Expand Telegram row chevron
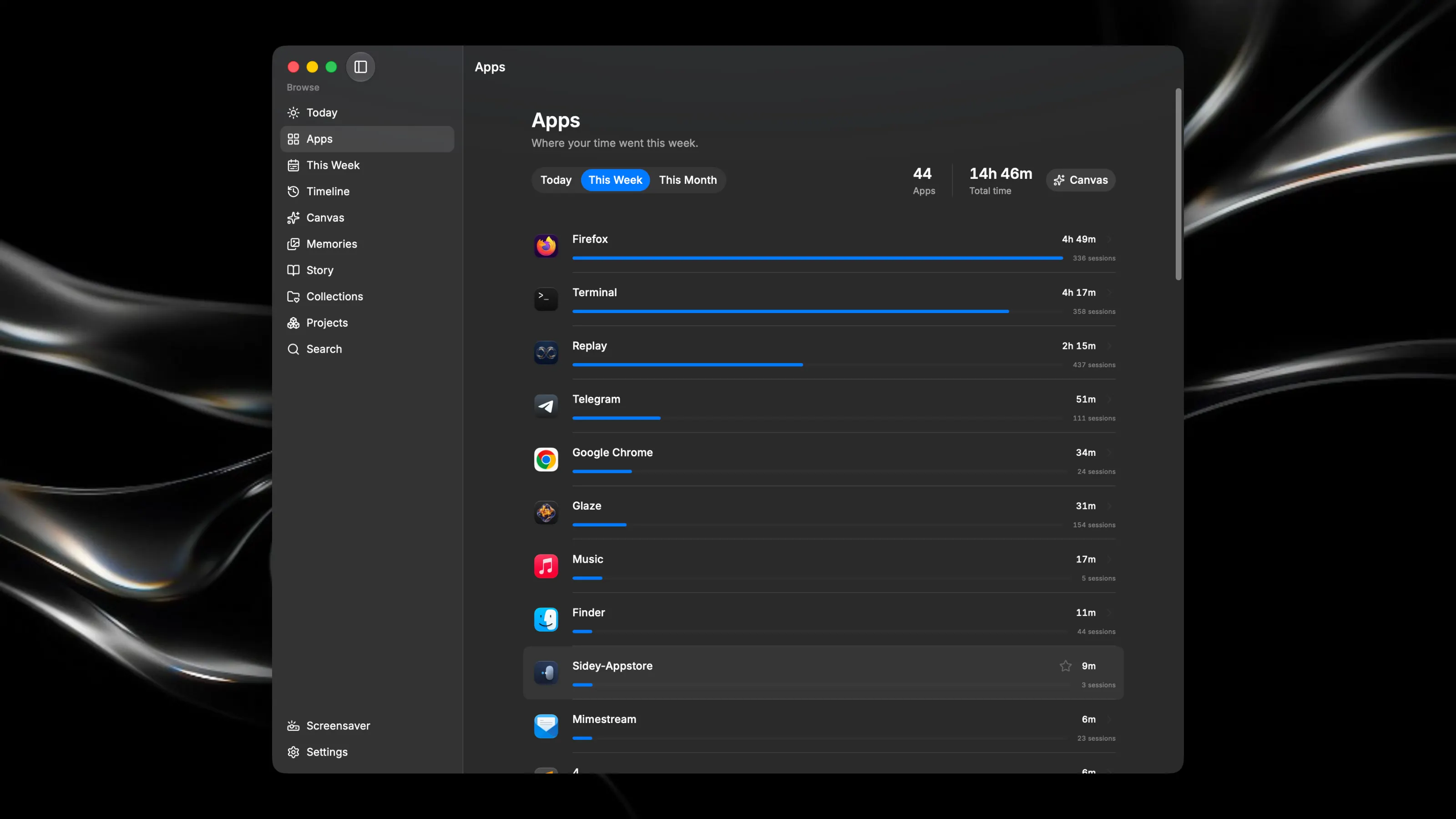1456x819 pixels. click(x=1109, y=399)
